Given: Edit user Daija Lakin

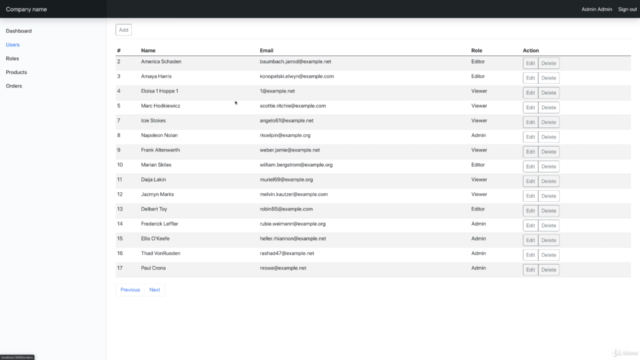Looking at the screenshot, I should pyautogui.click(x=530, y=181).
